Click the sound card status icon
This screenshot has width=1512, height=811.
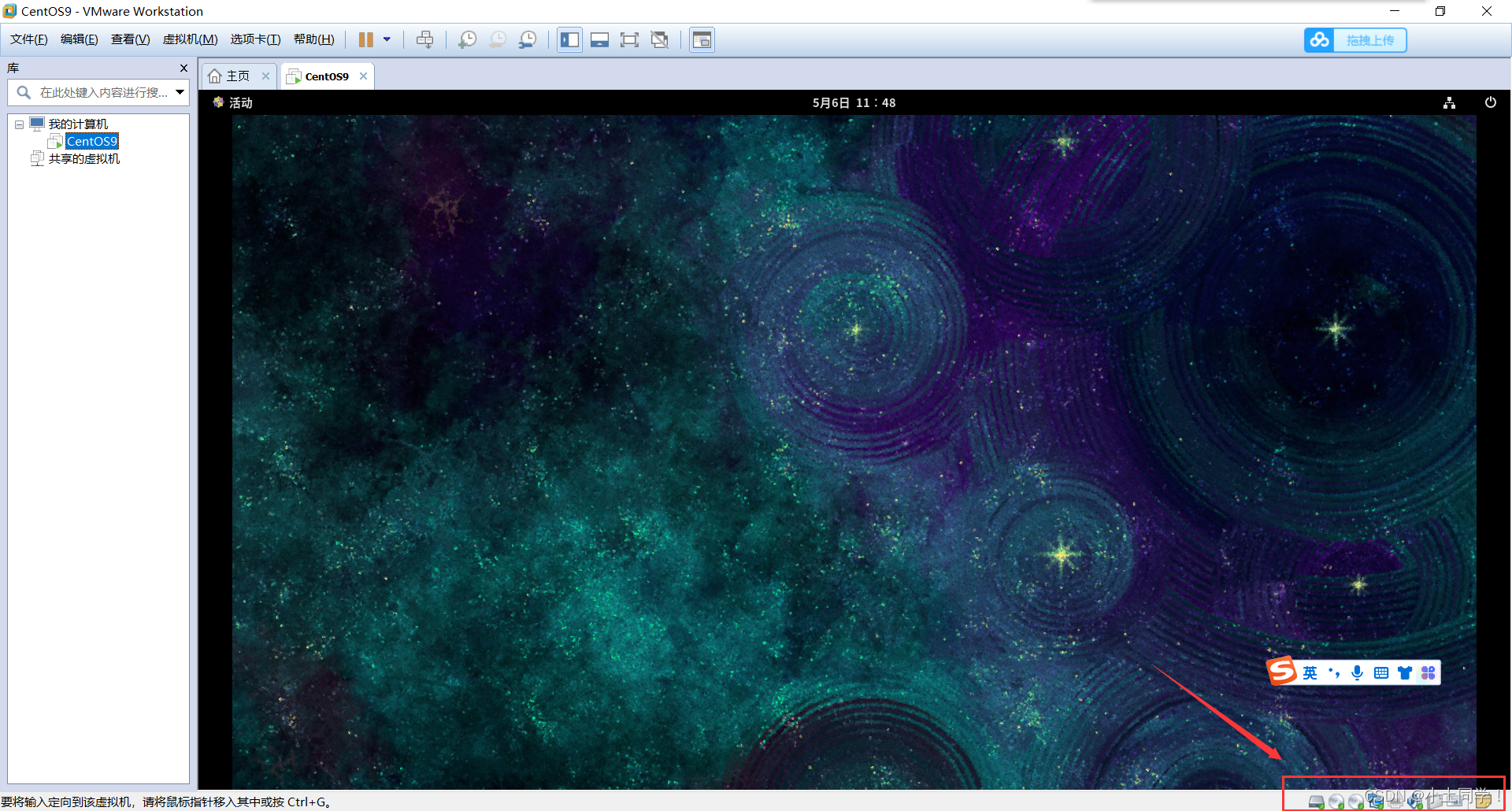click(1415, 801)
